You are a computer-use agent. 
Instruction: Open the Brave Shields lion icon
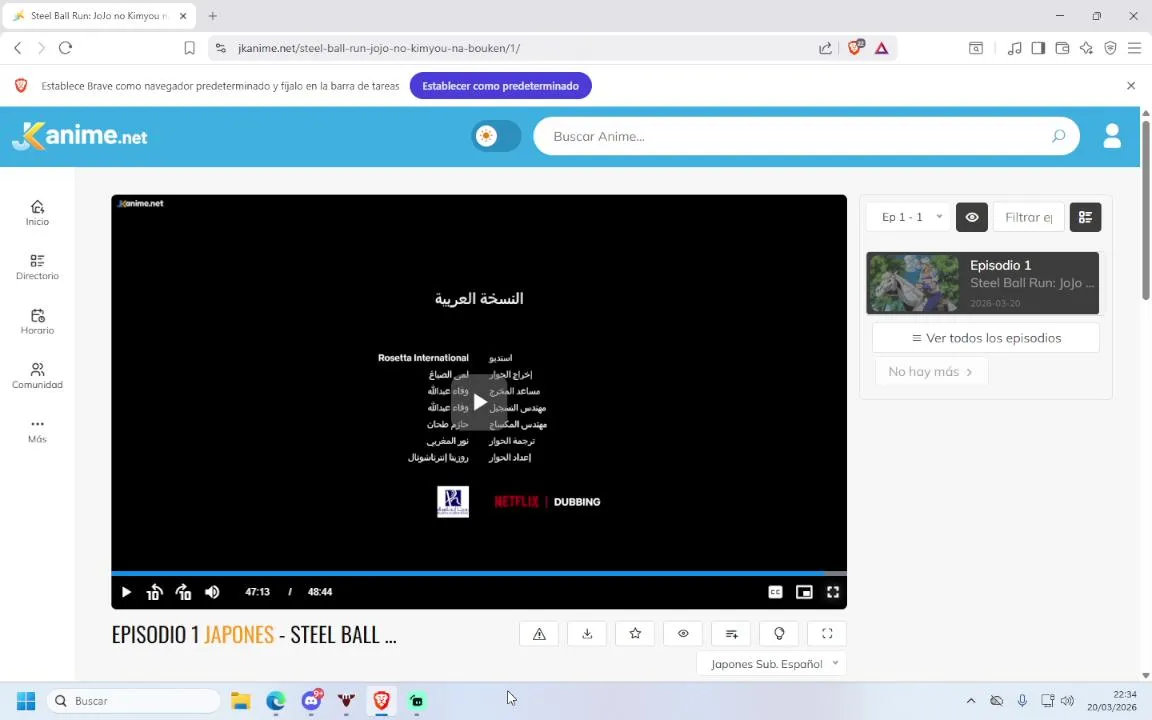point(854,48)
